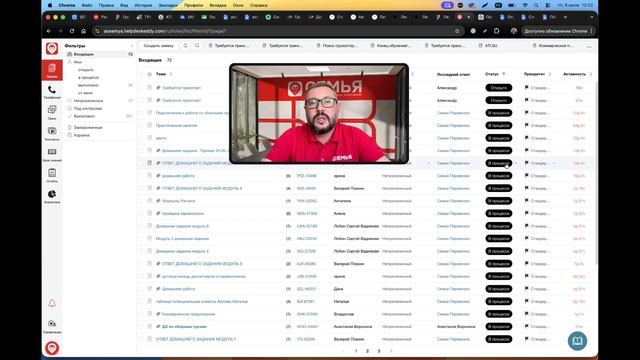
Task: Click priority flag in Владислав row
Action: click(x=527, y=314)
